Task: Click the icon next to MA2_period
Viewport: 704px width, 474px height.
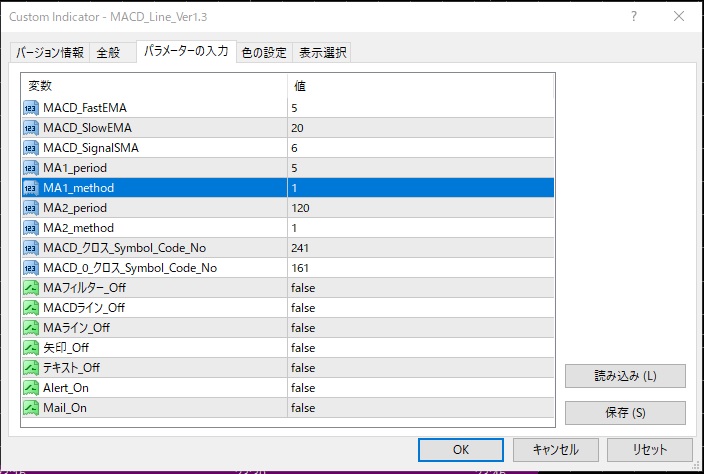Action: pos(31,207)
